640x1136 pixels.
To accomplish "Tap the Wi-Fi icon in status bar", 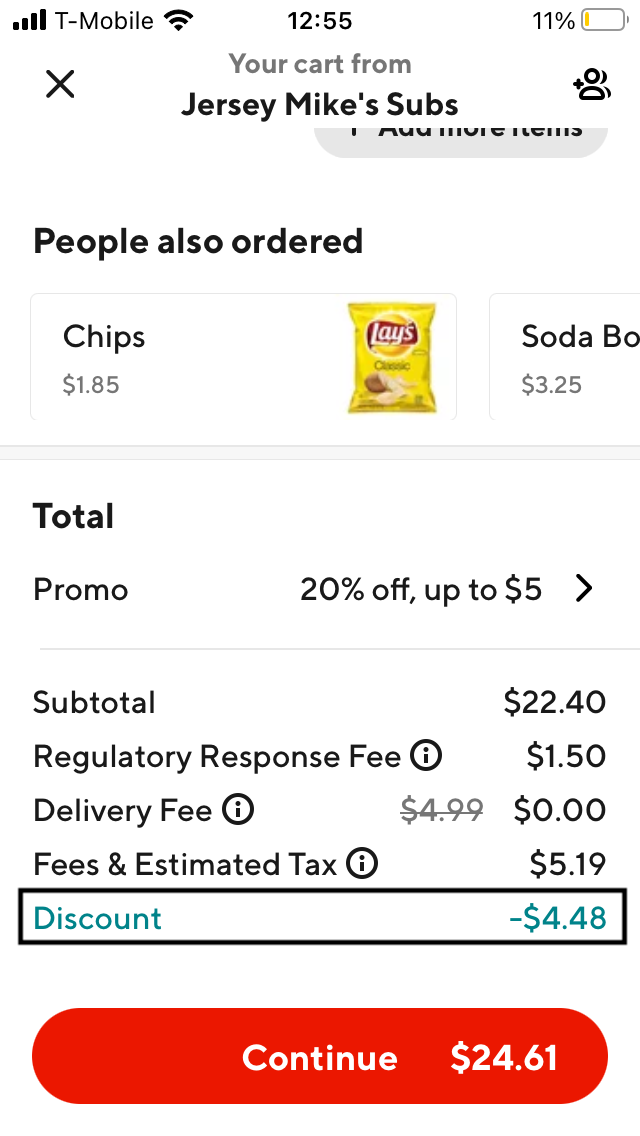I will pyautogui.click(x=179, y=21).
